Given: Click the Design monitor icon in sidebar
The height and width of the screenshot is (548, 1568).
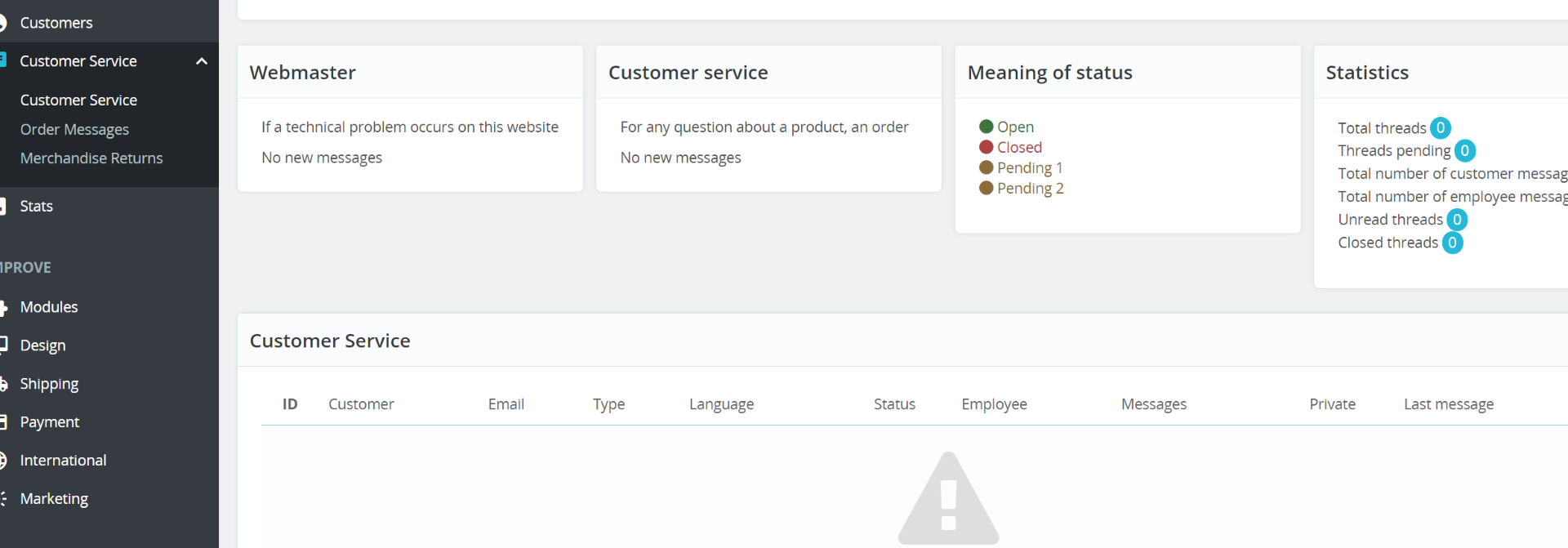Looking at the screenshot, I should [x=3, y=345].
